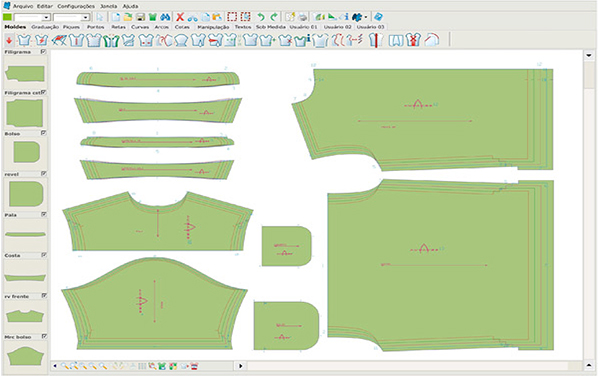Switch to the Curvas tab
This screenshot has height=378, width=600.
coord(140,27)
